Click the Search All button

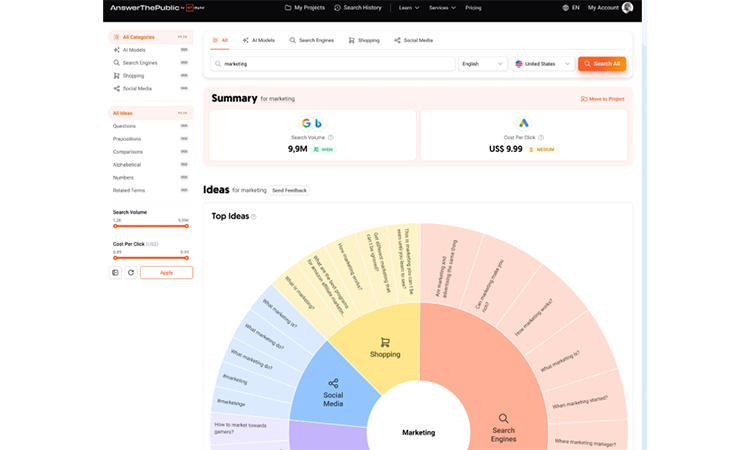[602, 63]
